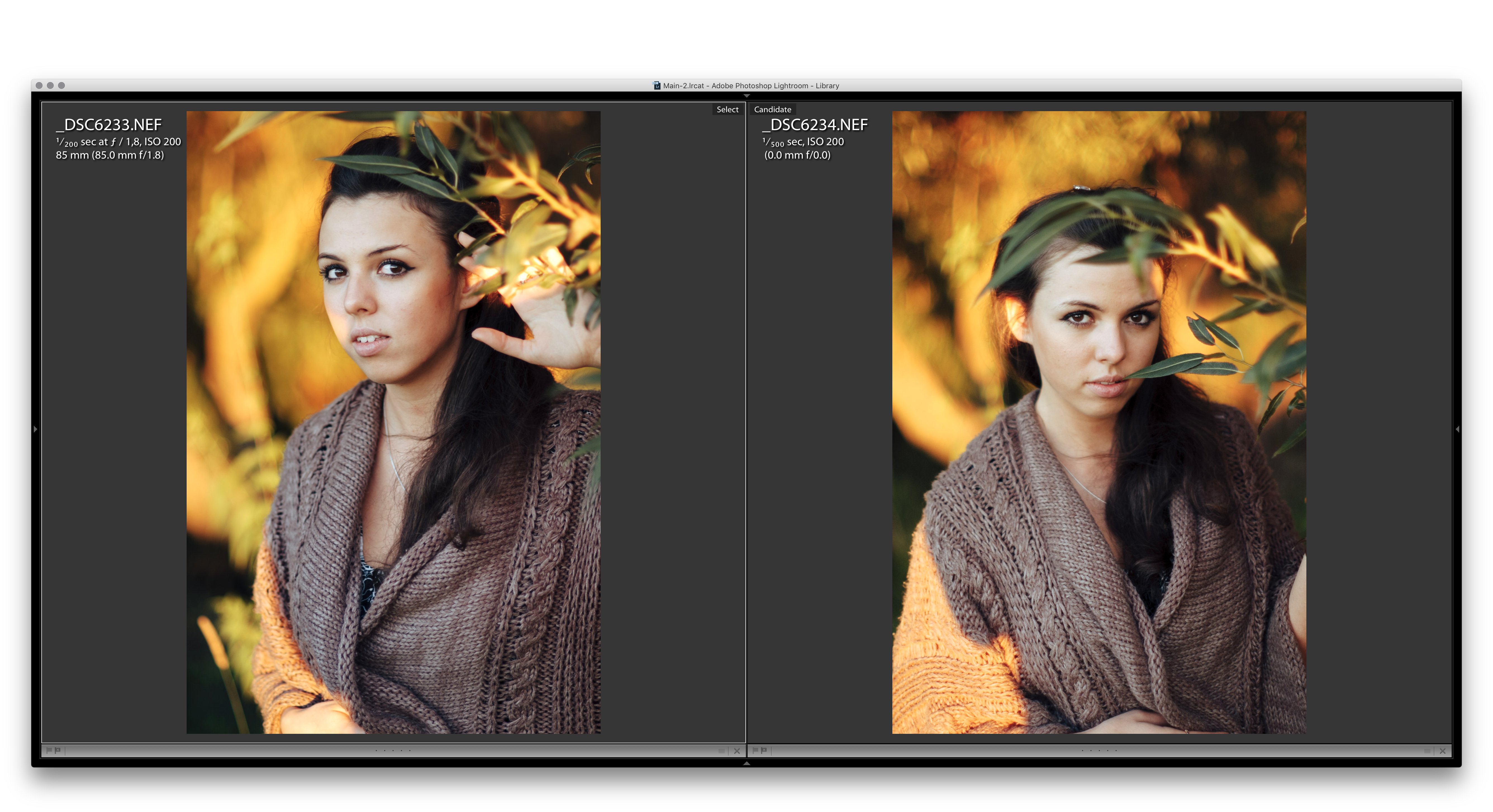Viewport: 1493px width, 812px height.
Task: Flag the Select photo as pick
Action: tap(49, 750)
